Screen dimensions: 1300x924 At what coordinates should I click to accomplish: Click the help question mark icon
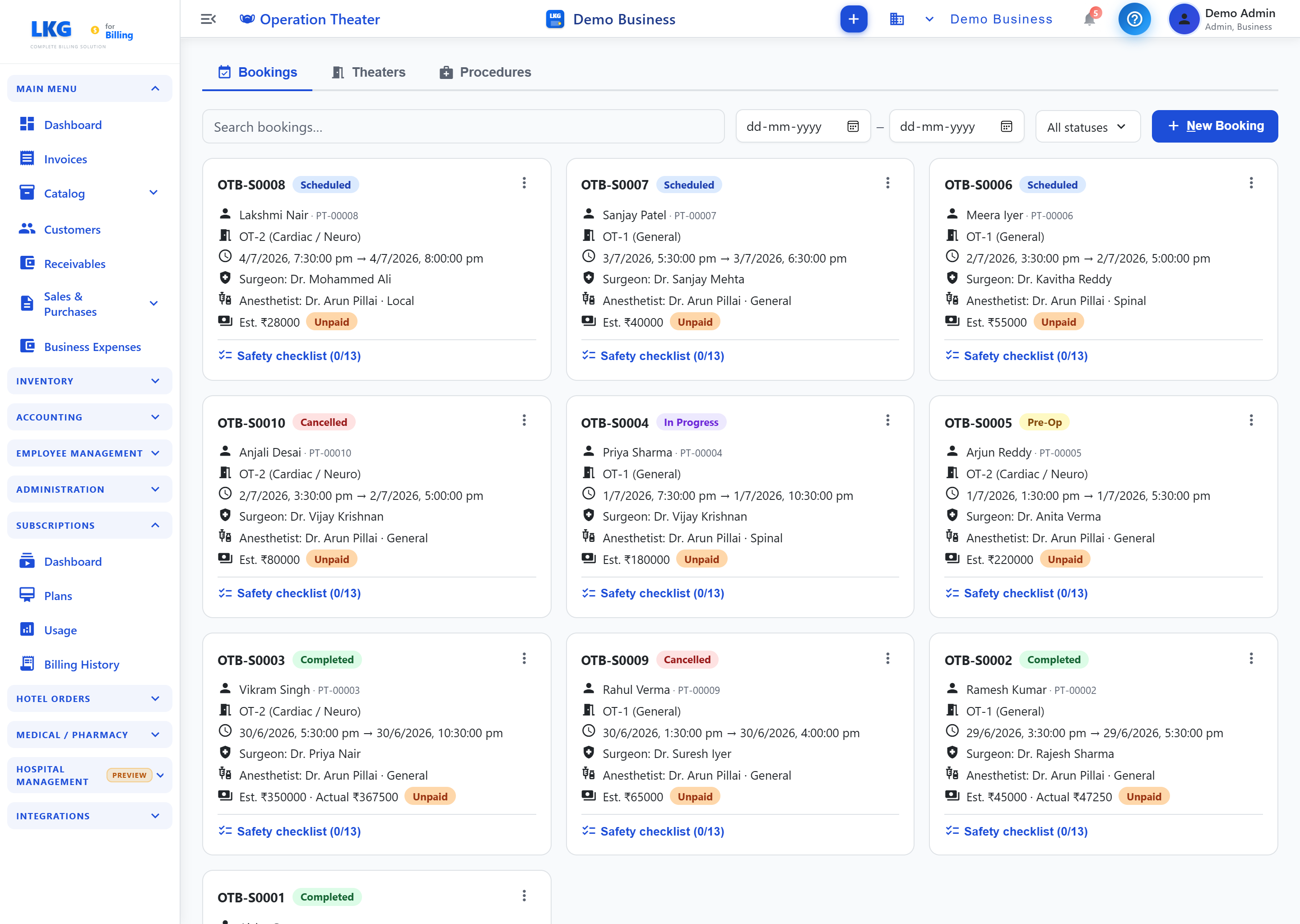click(x=1134, y=19)
